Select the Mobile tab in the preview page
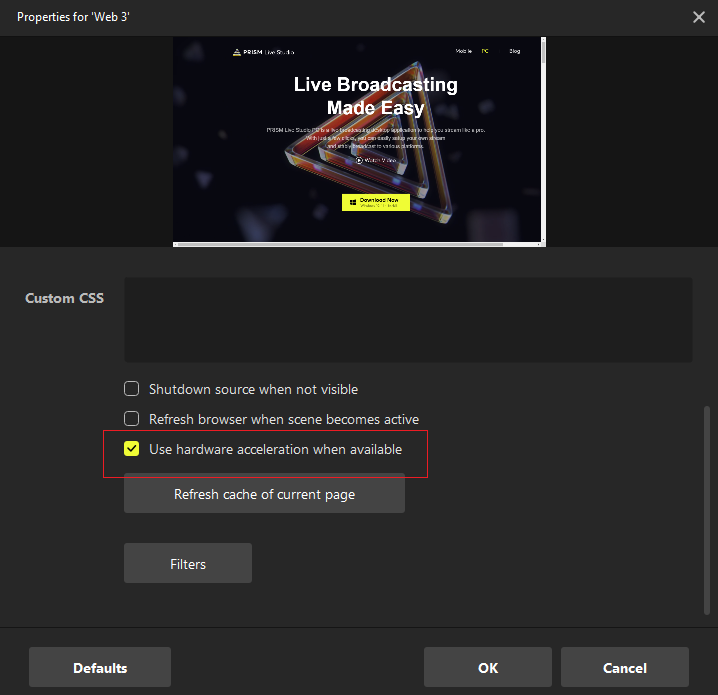718x695 pixels. click(464, 50)
